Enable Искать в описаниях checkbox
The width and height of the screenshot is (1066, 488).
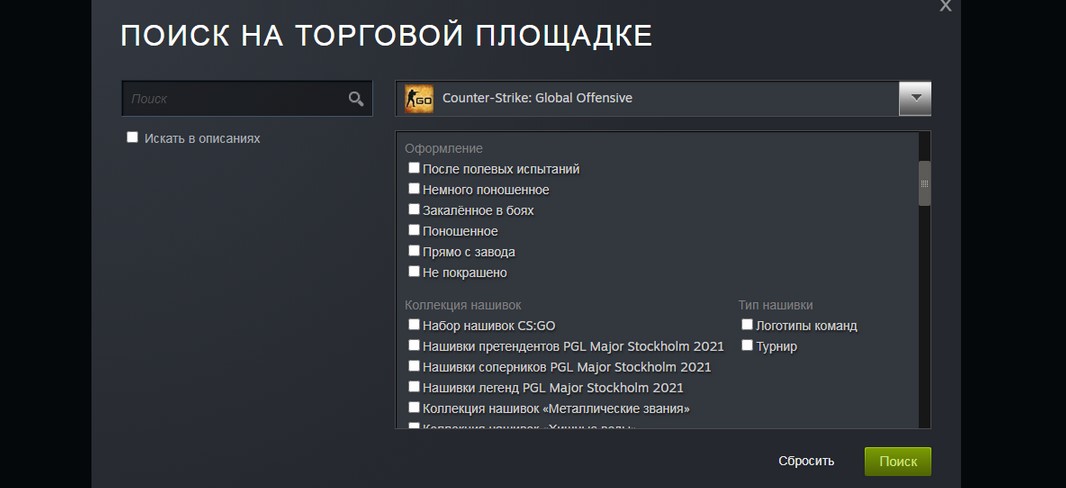(x=132, y=137)
